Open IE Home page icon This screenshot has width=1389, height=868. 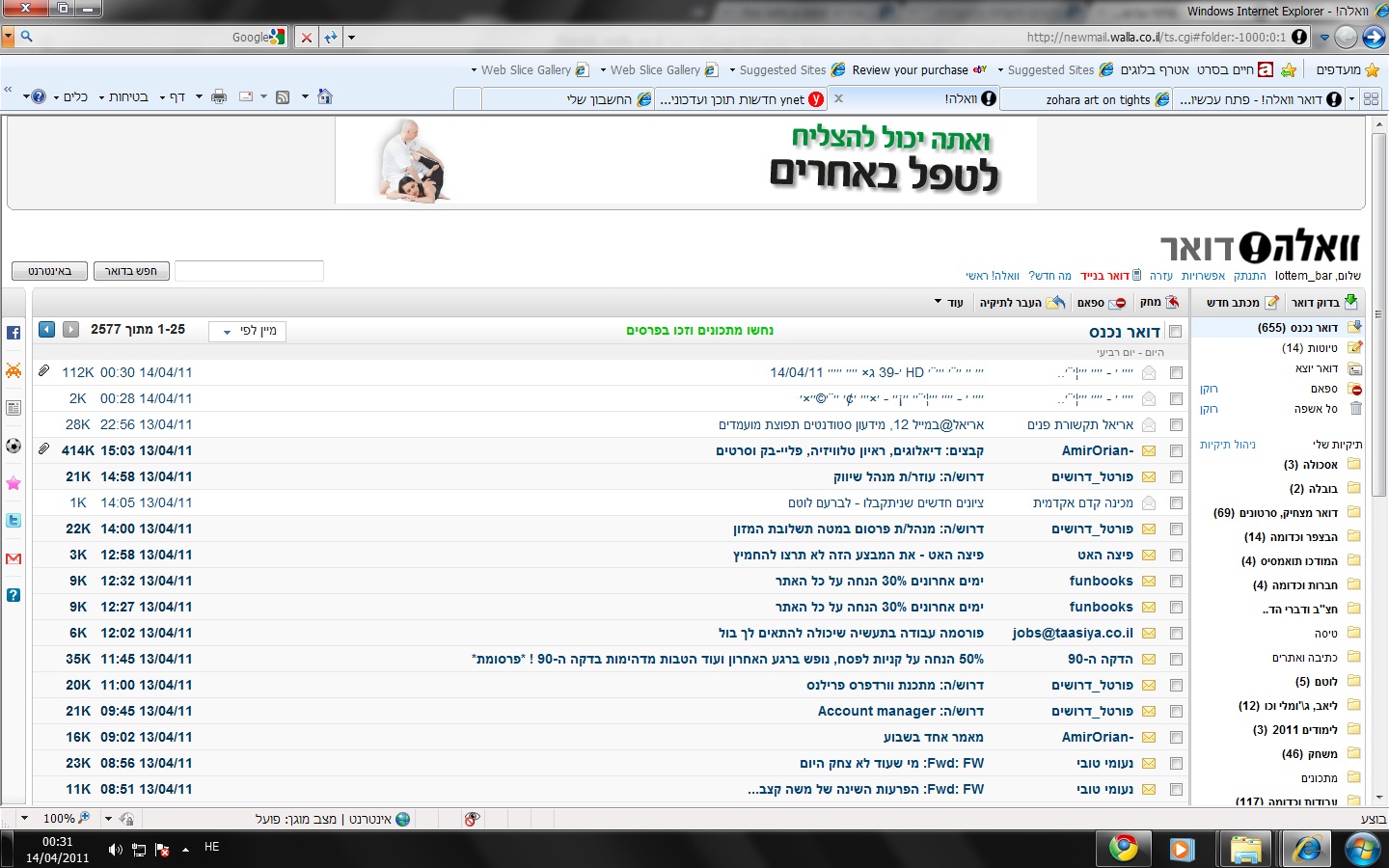tap(325, 96)
